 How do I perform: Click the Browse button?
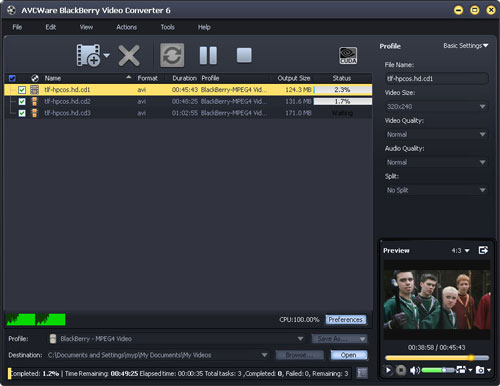click(299, 355)
